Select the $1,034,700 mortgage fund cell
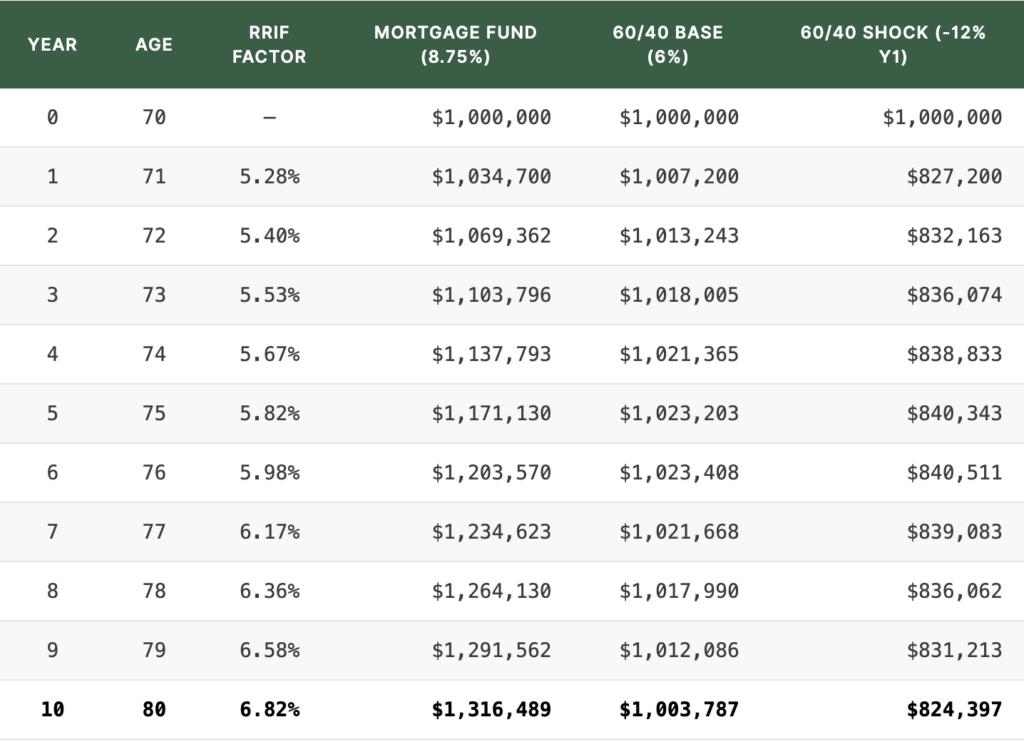Image resolution: width=1024 pixels, height=742 pixels. (x=491, y=176)
